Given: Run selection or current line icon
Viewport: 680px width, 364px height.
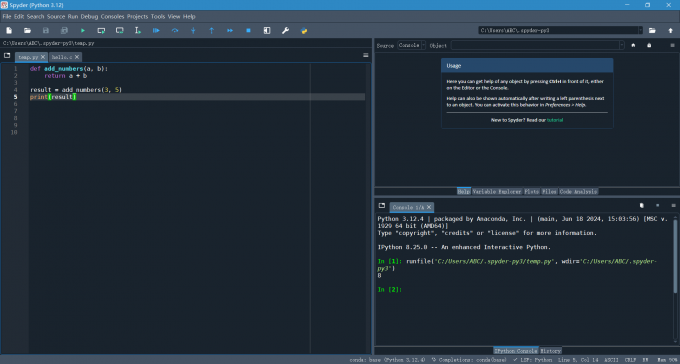Looking at the screenshot, I should [138, 30].
